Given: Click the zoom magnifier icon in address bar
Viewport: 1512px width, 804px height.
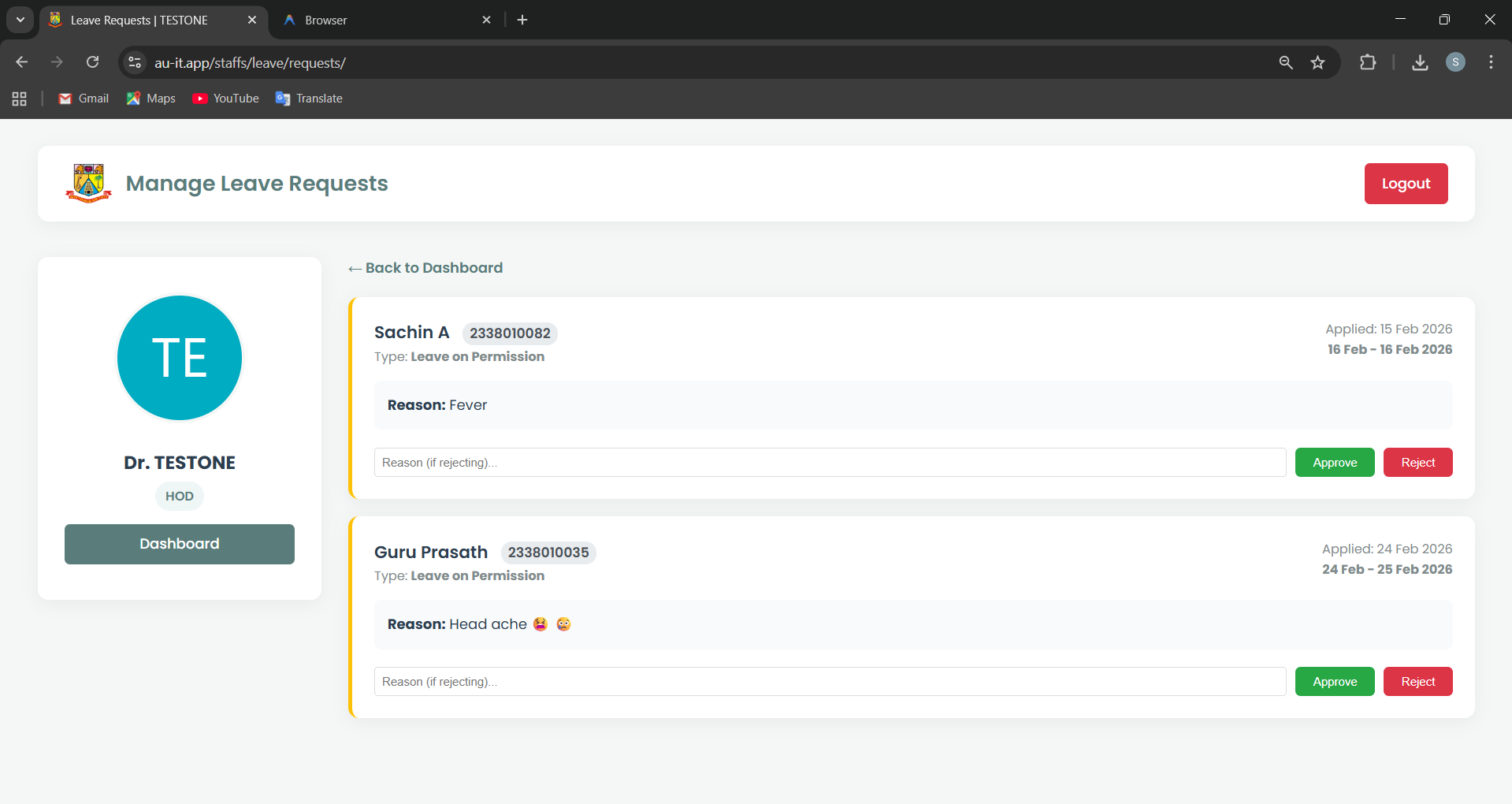Looking at the screenshot, I should pyautogui.click(x=1286, y=62).
